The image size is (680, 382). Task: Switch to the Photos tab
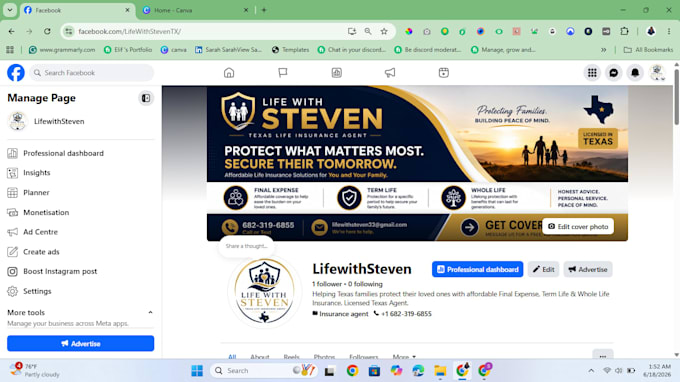[x=324, y=357]
